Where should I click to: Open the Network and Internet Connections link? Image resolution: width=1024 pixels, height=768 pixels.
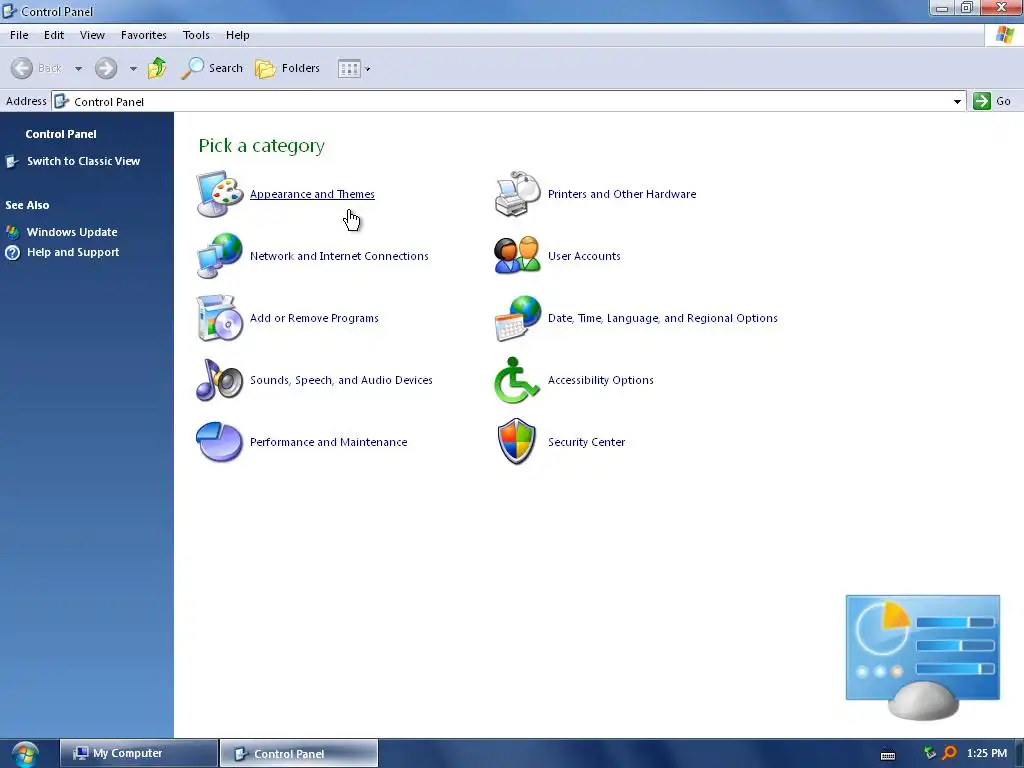tap(339, 256)
